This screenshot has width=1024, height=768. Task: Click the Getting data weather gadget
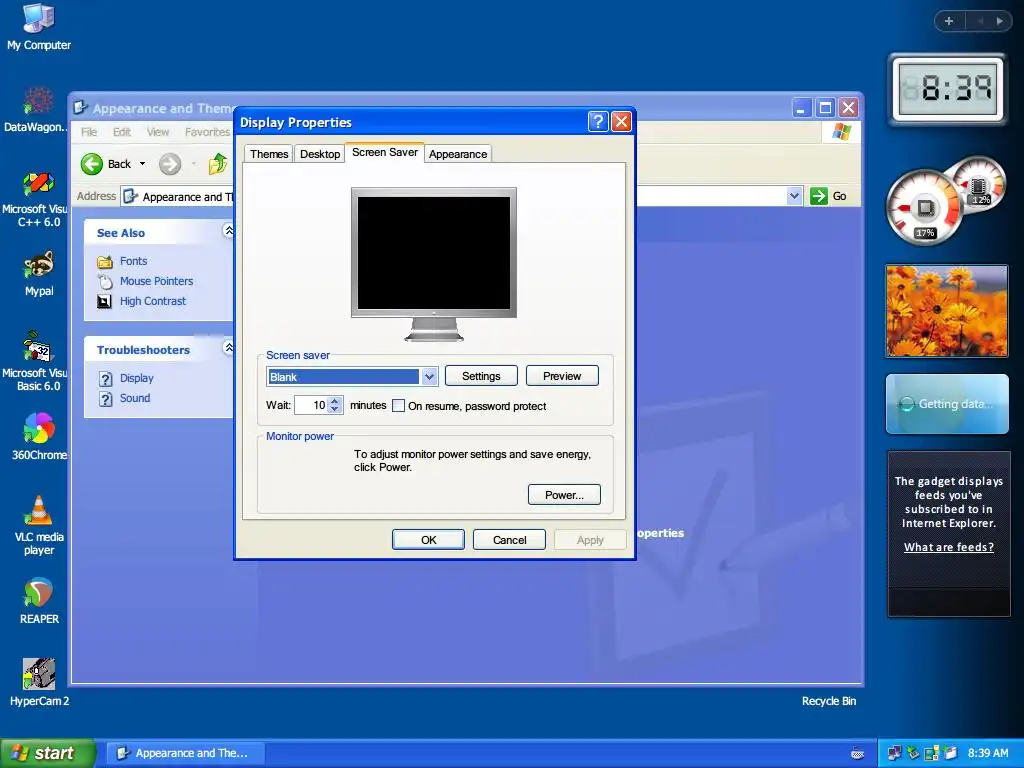coord(947,404)
